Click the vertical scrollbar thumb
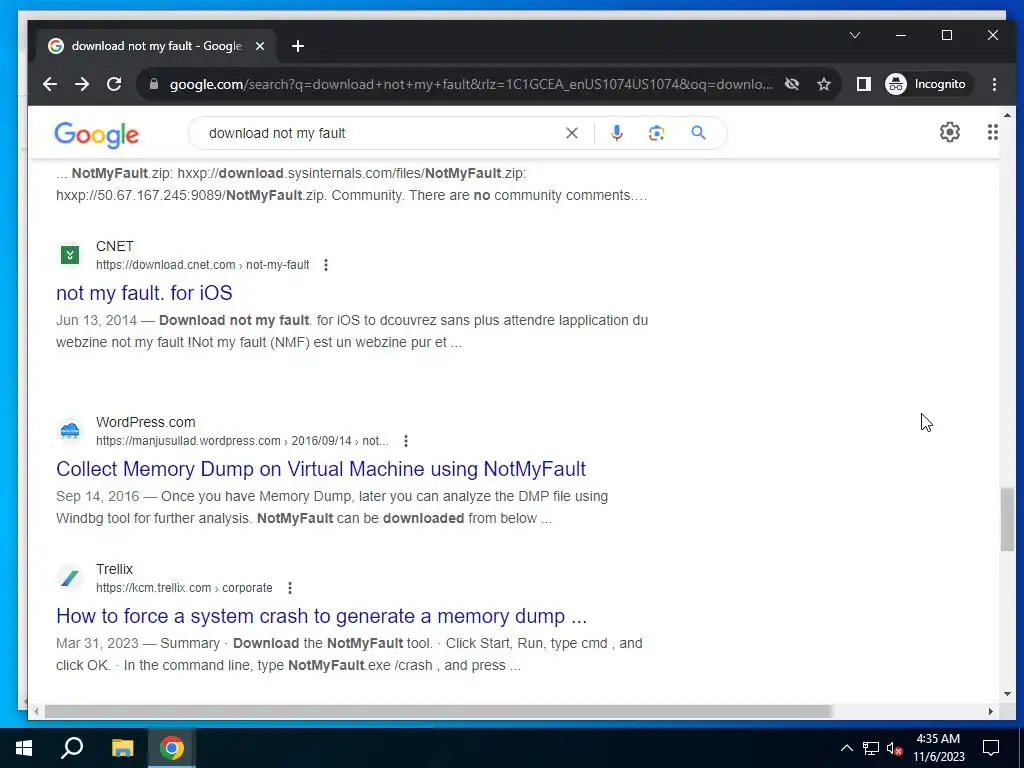Viewport: 1024px width, 768px height. click(1007, 519)
